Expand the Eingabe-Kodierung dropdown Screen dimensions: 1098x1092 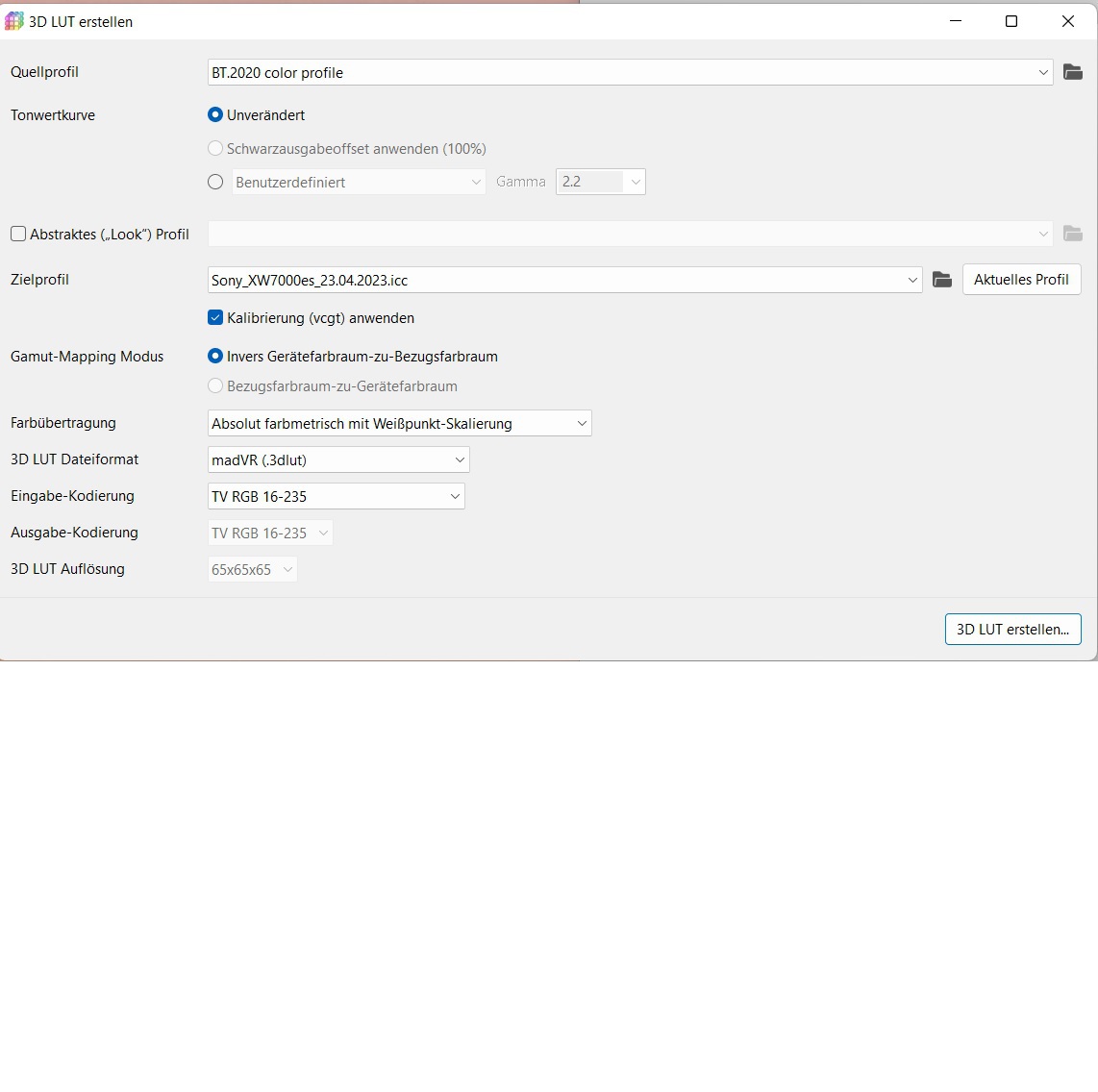click(455, 497)
